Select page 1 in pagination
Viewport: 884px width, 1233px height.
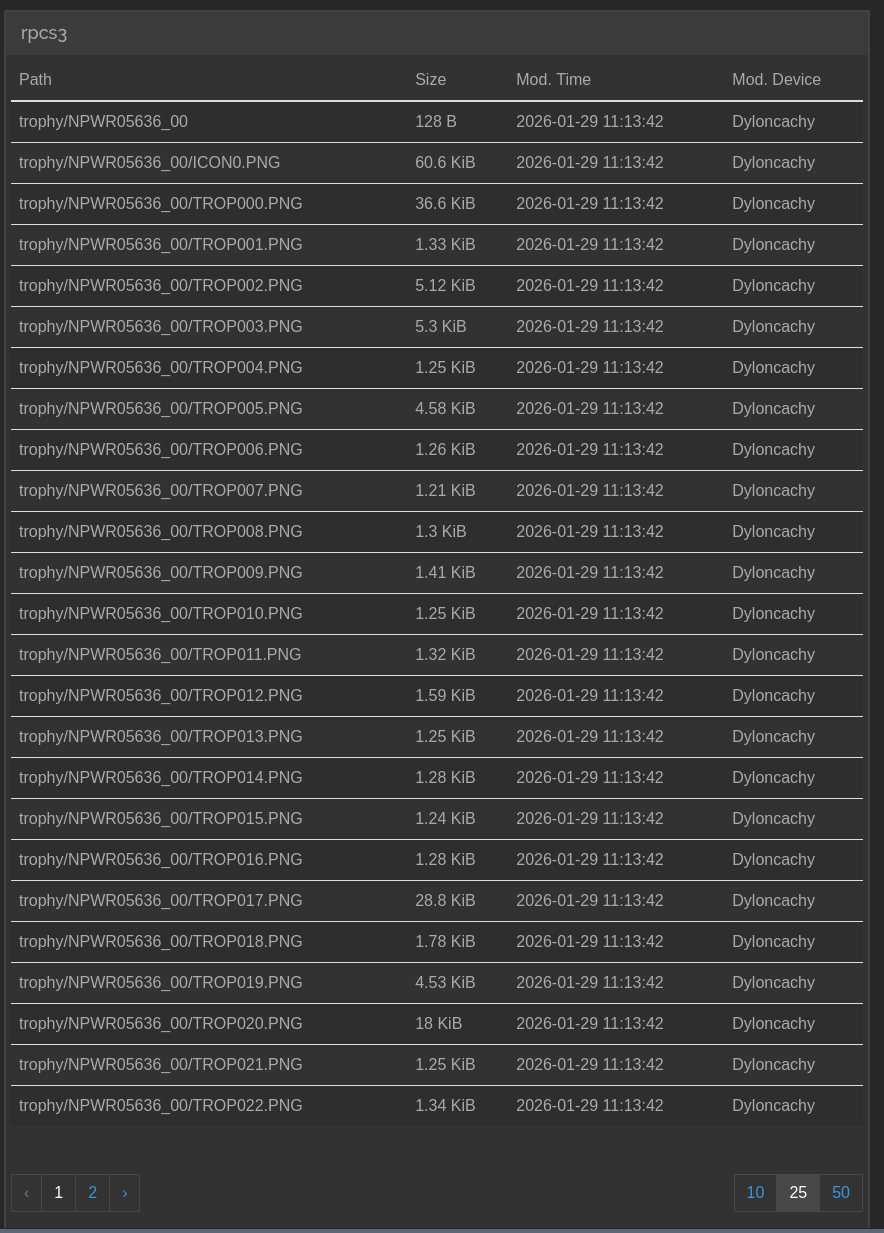[58, 1192]
